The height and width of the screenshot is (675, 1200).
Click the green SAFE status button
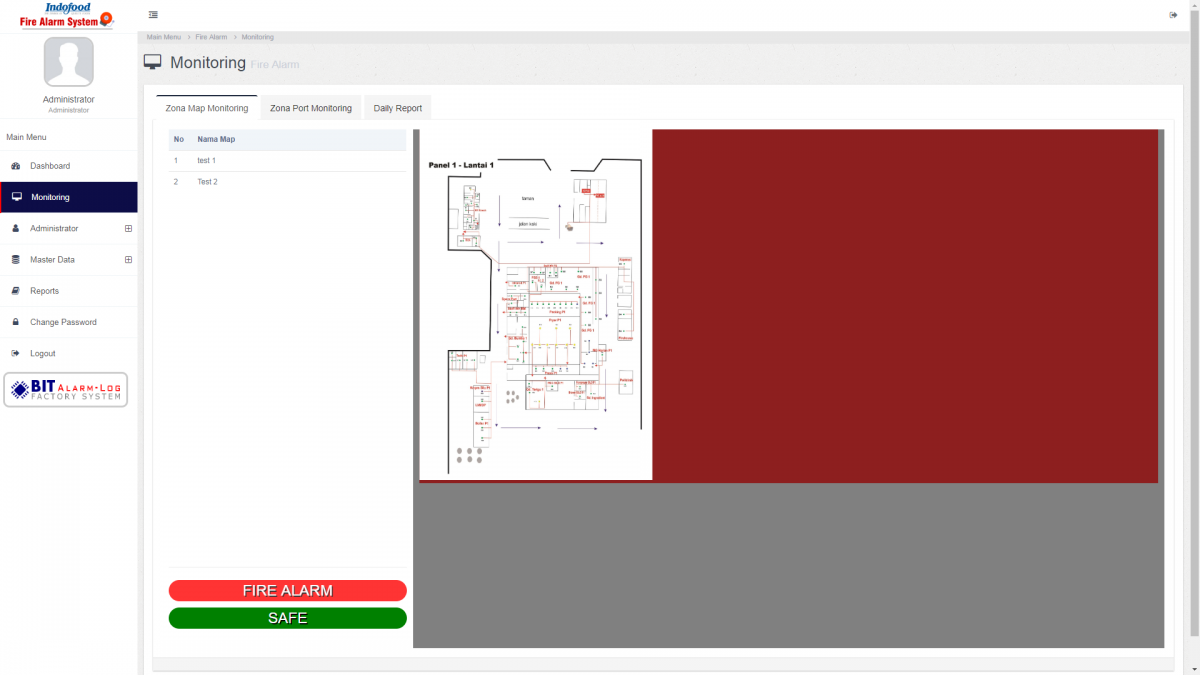pos(287,618)
